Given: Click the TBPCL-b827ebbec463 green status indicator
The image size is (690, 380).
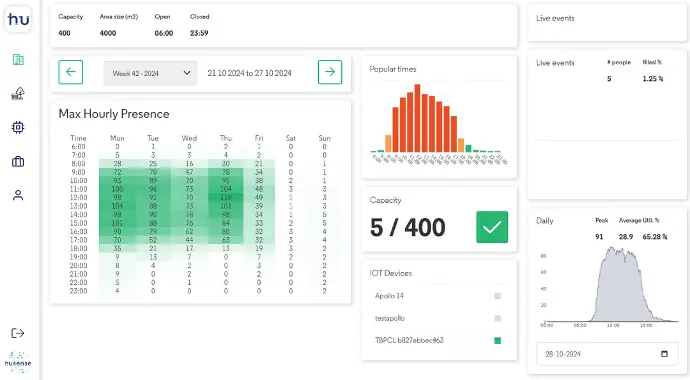Looking at the screenshot, I should [x=497, y=340].
